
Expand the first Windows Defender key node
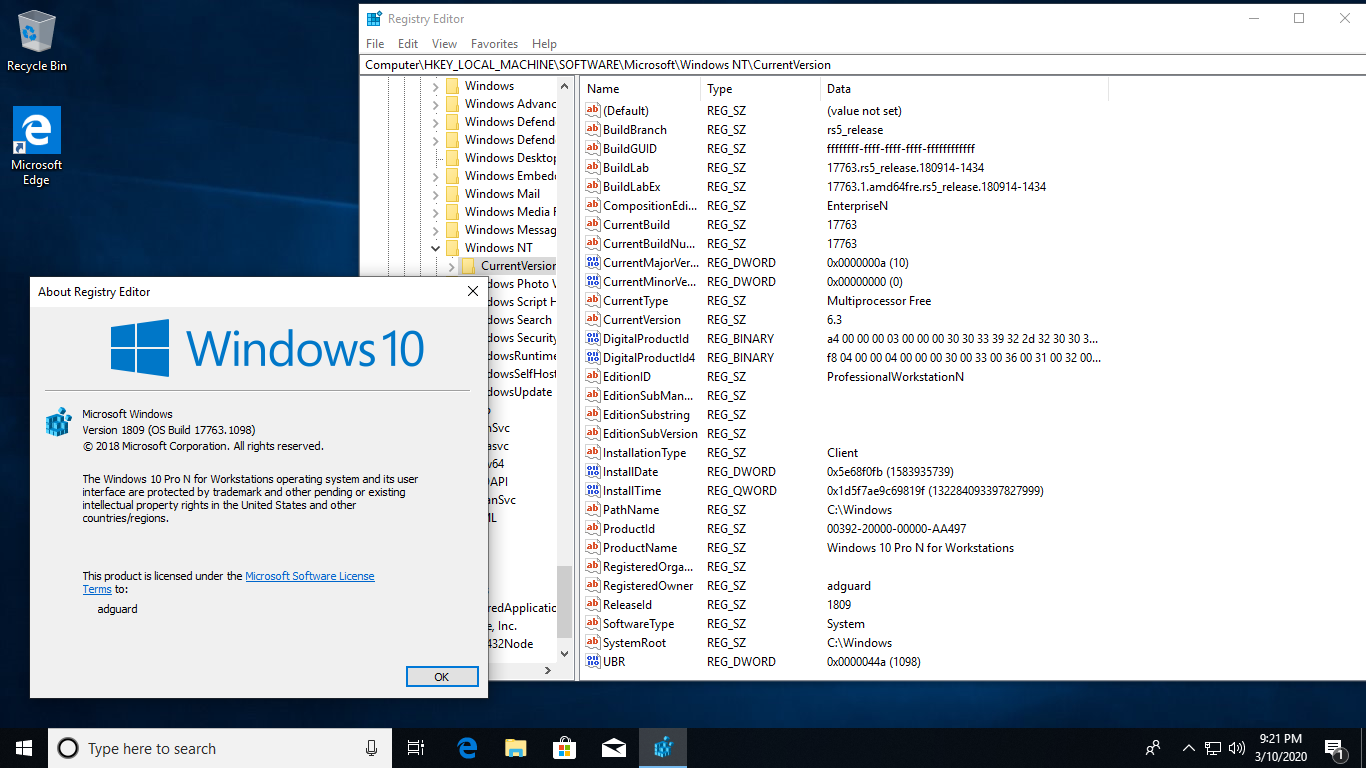point(435,122)
